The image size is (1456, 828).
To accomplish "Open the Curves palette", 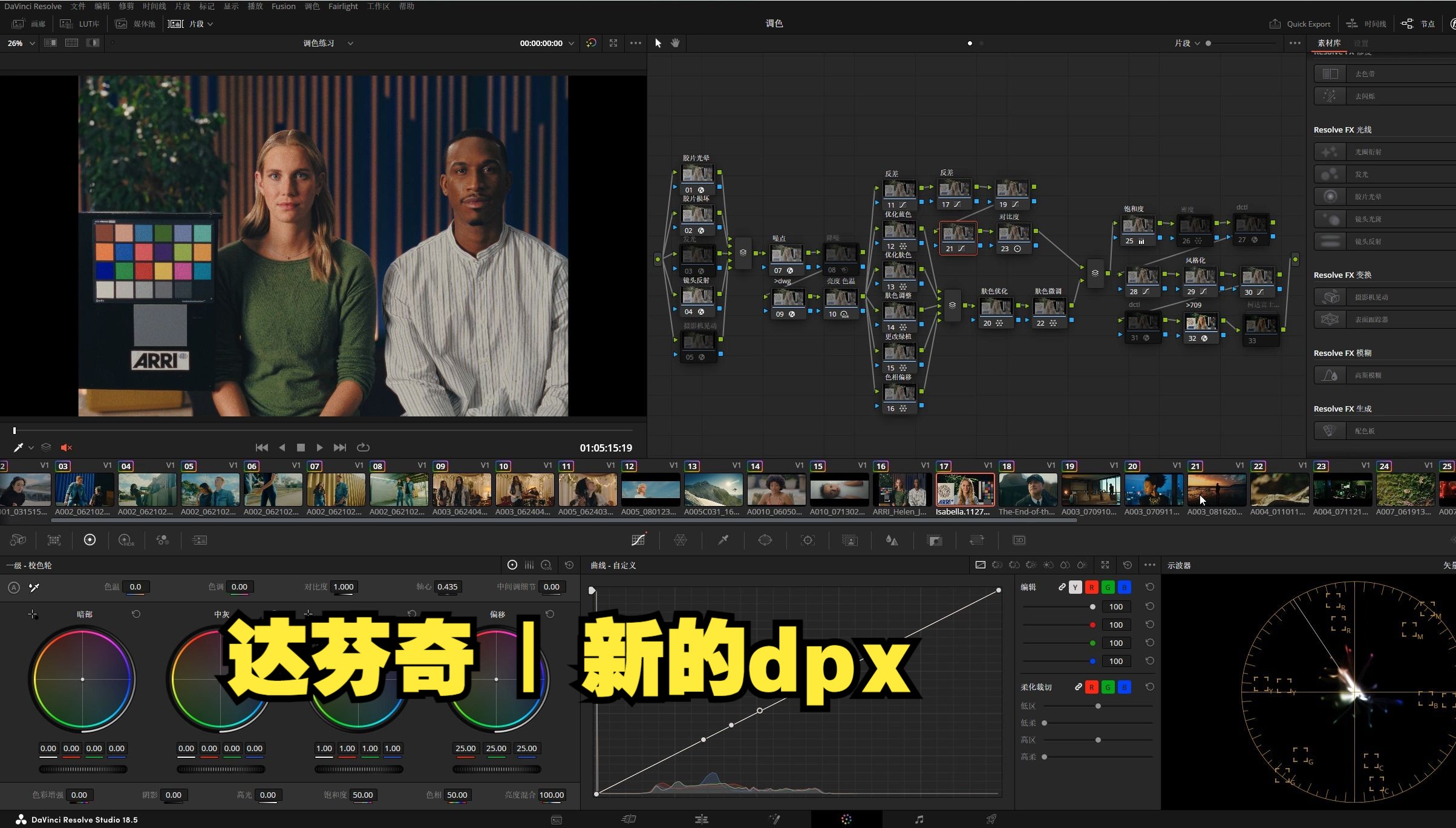I will [x=638, y=540].
